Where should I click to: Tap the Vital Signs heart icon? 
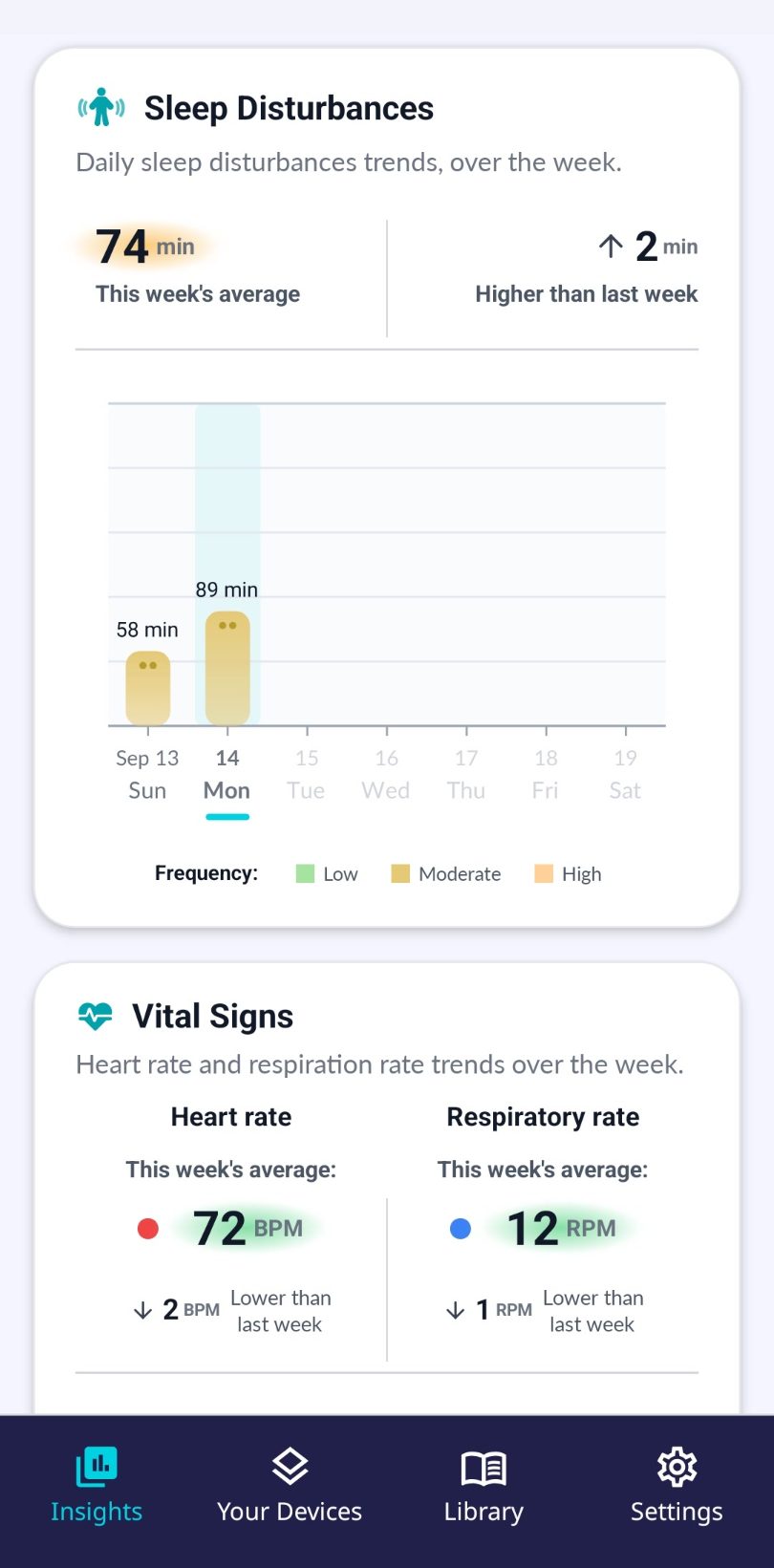click(95, 1016)
